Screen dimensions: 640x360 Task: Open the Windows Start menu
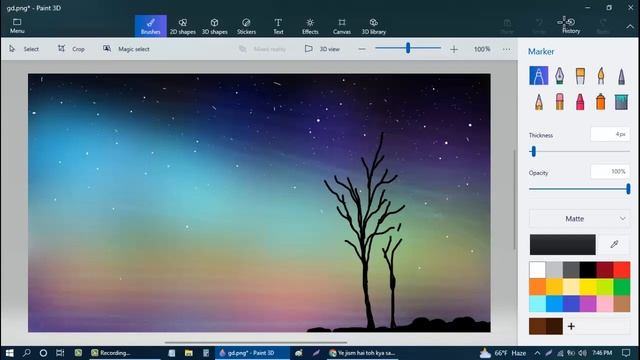point(9,353)
